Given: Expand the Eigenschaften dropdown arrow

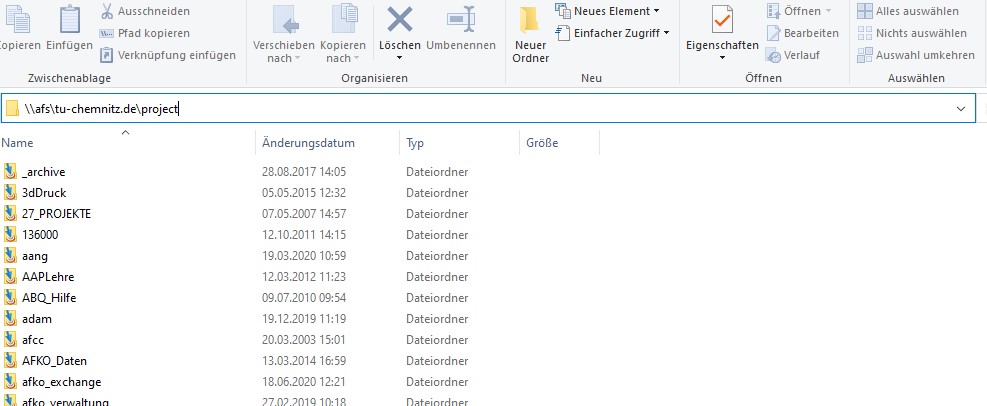Looking at the screenshot, I should point(722,59).
